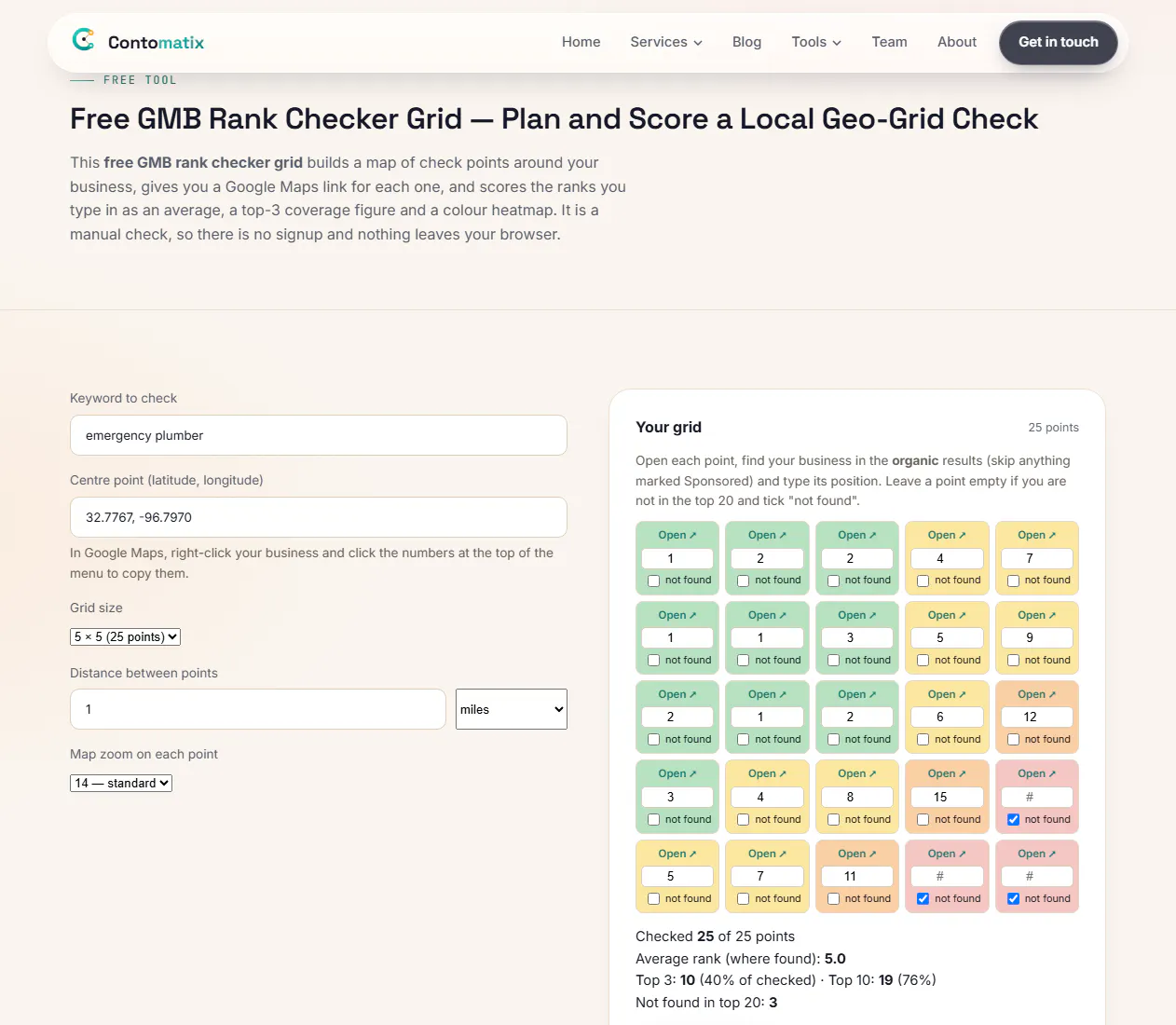The image size is (1176, 1025).
Task: Tick not found in the rank 15 cell
Action: point(923,820)
